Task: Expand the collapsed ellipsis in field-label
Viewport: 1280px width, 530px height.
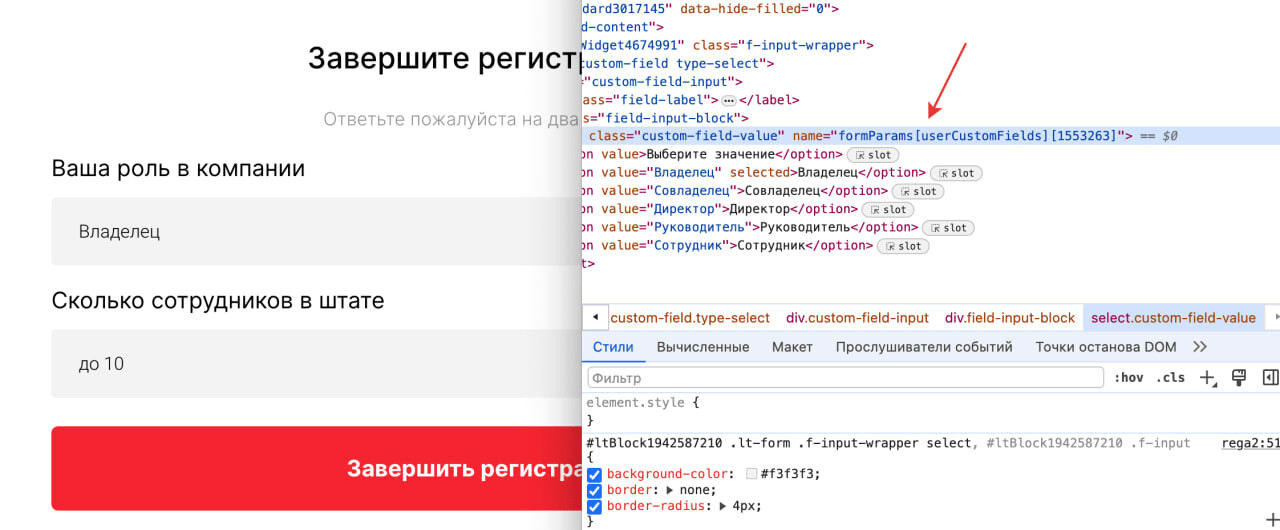Action: (x=728, y=100)
